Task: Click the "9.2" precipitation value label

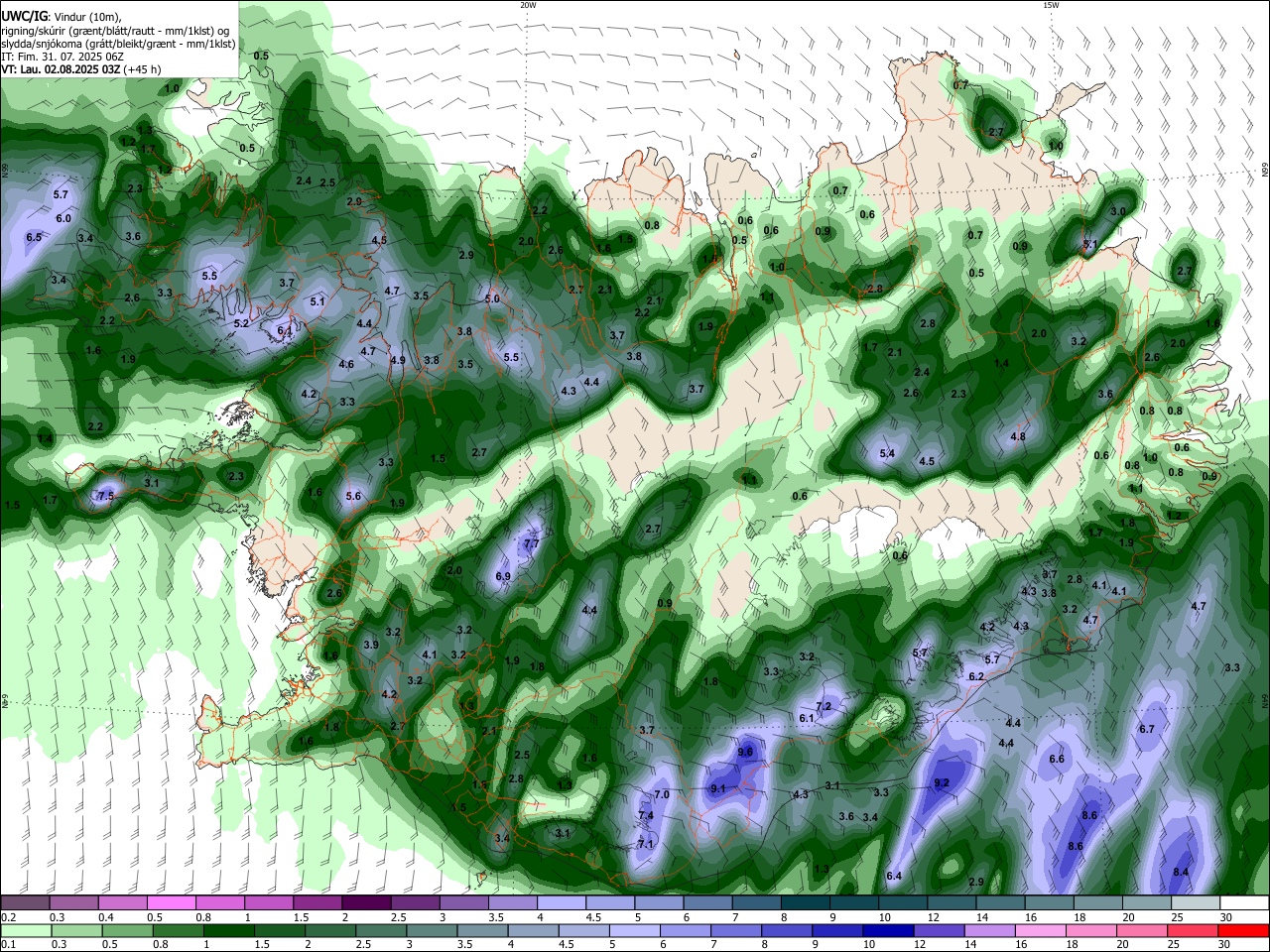Action: (943, 782)
